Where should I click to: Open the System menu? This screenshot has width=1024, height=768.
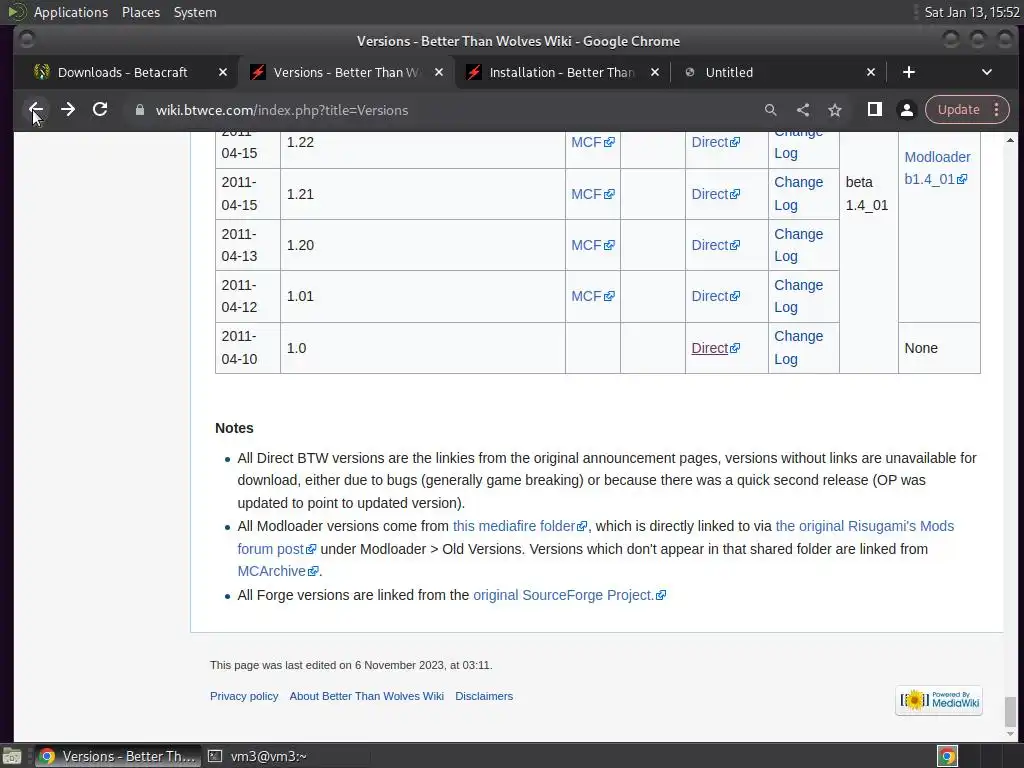click(195, 12)
